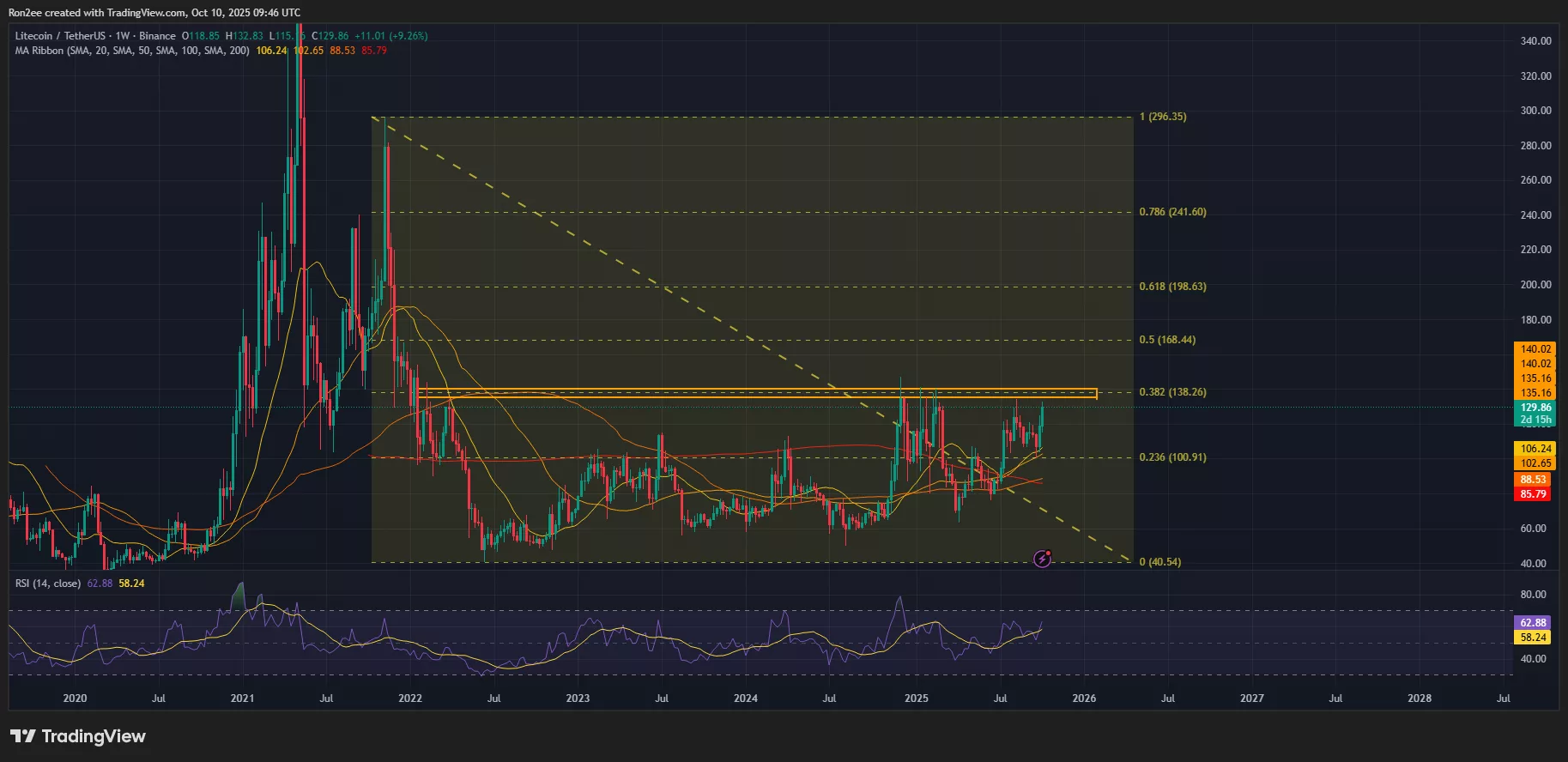Image resolution: width=1568 pixels, height=762 pixels.
Task: Click the 2022 label on the time axis
Action: click(410, 698)
